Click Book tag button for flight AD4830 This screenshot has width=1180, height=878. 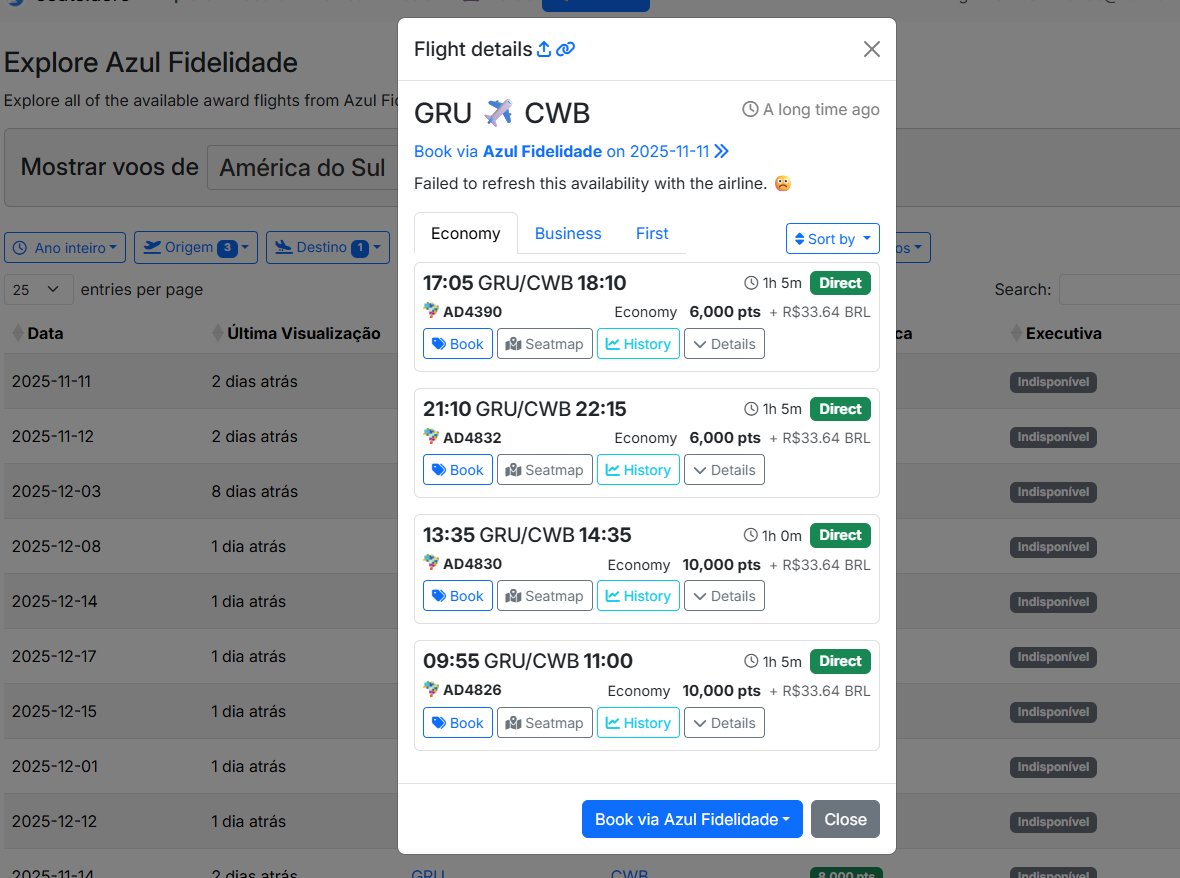(x=457, y=596)
